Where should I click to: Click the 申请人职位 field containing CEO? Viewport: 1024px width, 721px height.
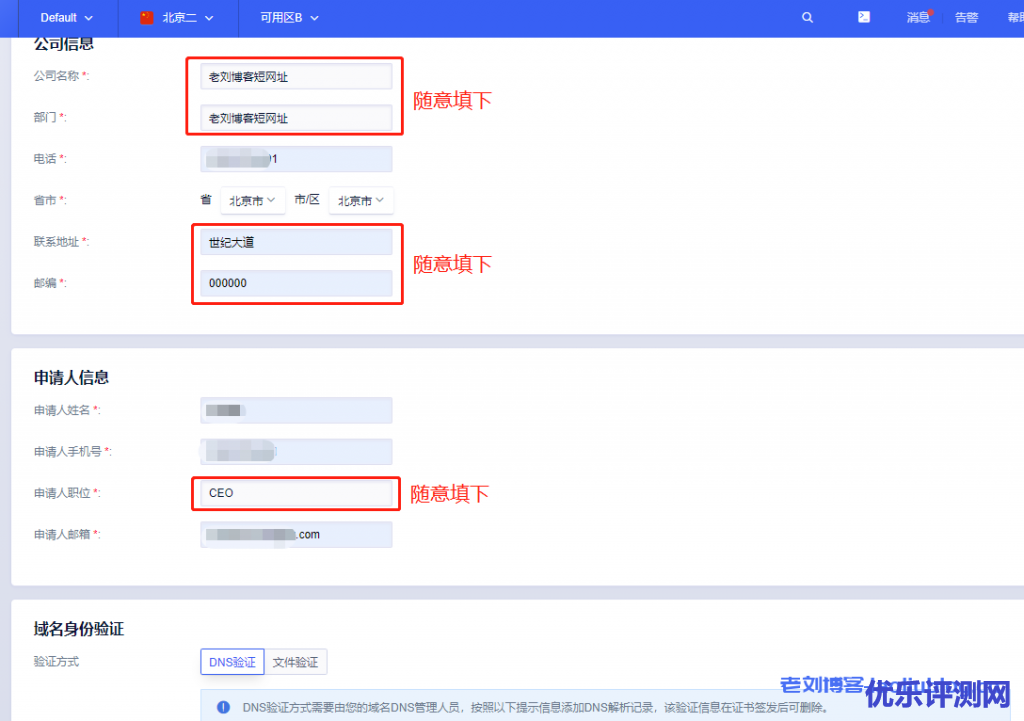296,493
